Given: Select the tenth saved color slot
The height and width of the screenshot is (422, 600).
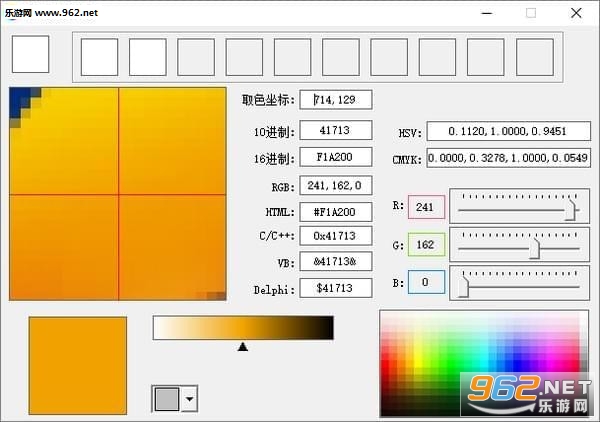Looking at the screenshot, I should (535, 57).
